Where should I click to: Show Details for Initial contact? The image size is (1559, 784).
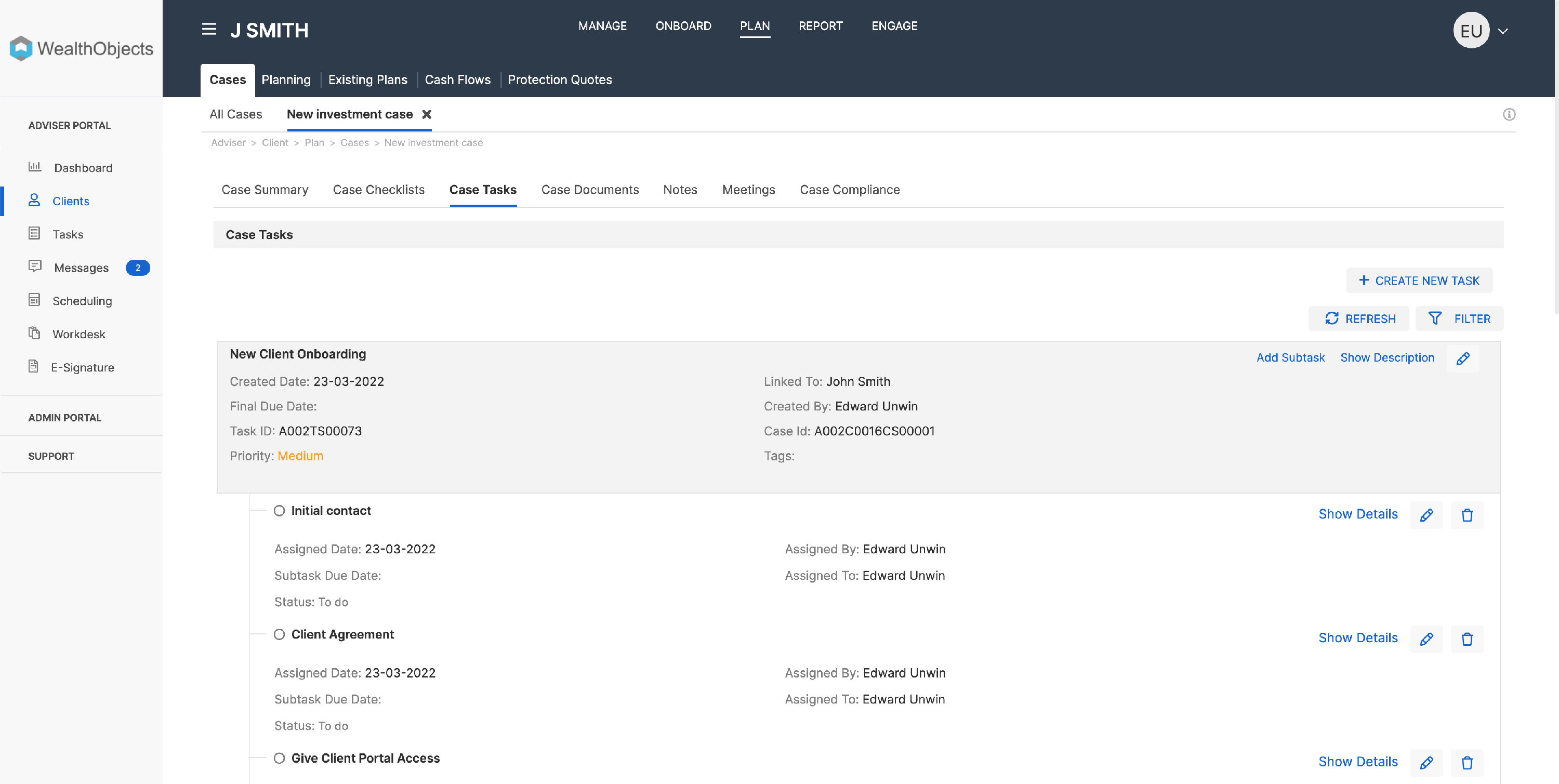(x=1357, y=514)
